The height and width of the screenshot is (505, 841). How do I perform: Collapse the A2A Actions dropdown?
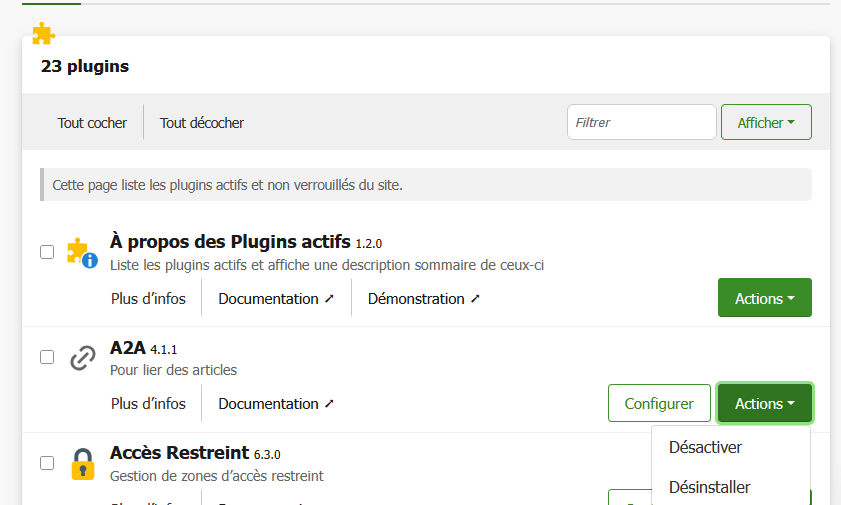[764, 403]
